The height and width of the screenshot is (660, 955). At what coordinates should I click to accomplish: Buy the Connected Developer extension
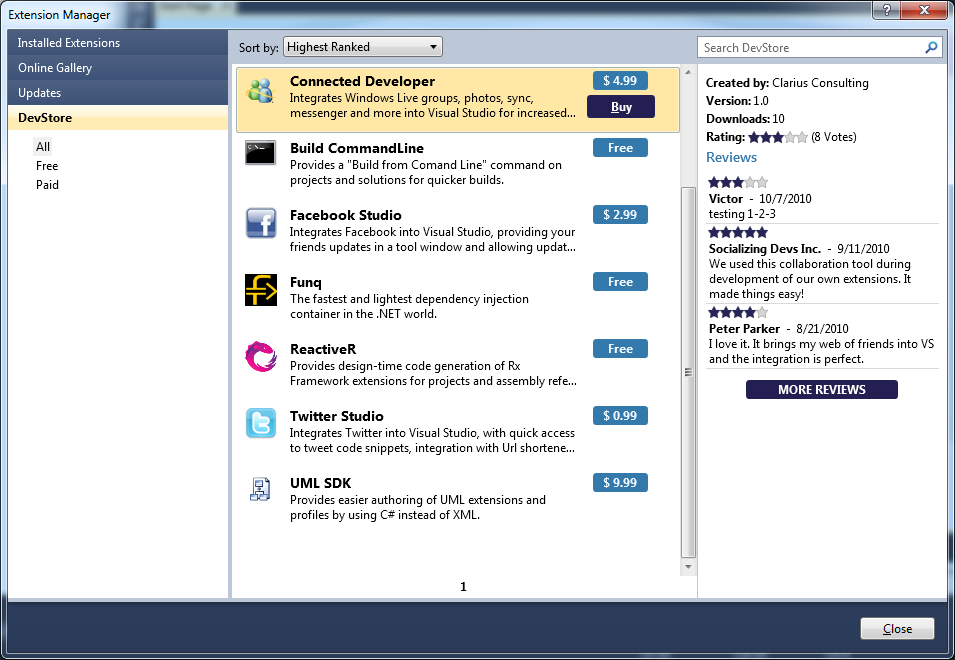click(x=621, y=107)
